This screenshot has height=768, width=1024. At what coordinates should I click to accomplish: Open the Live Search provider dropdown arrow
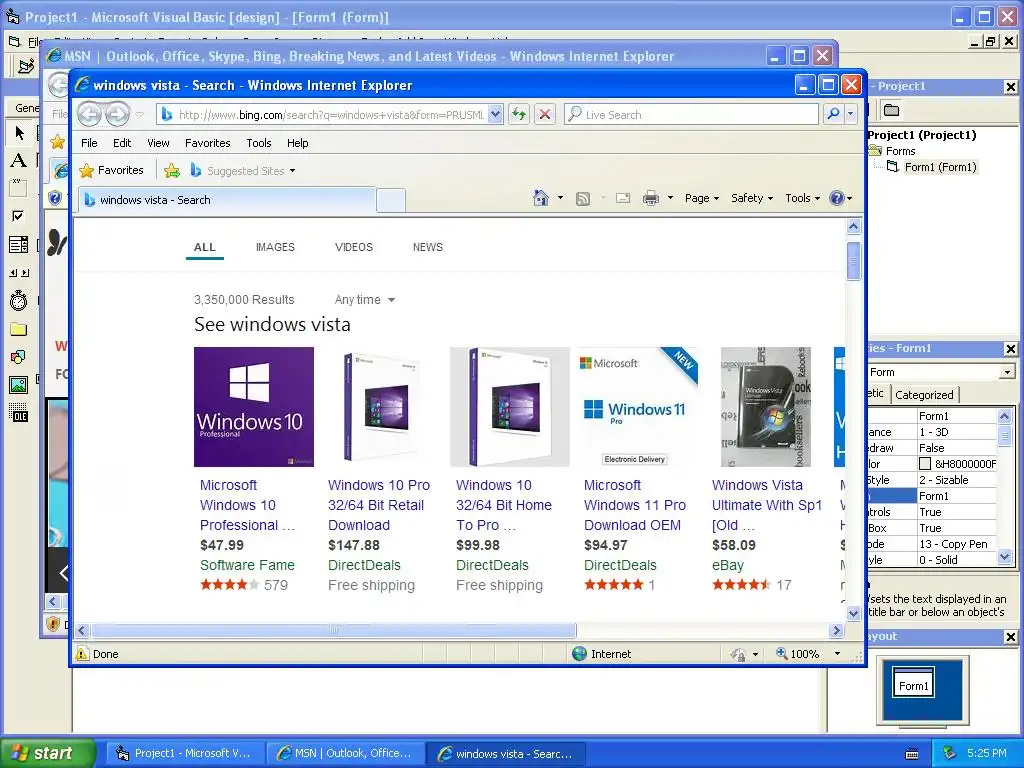(850, 114)
